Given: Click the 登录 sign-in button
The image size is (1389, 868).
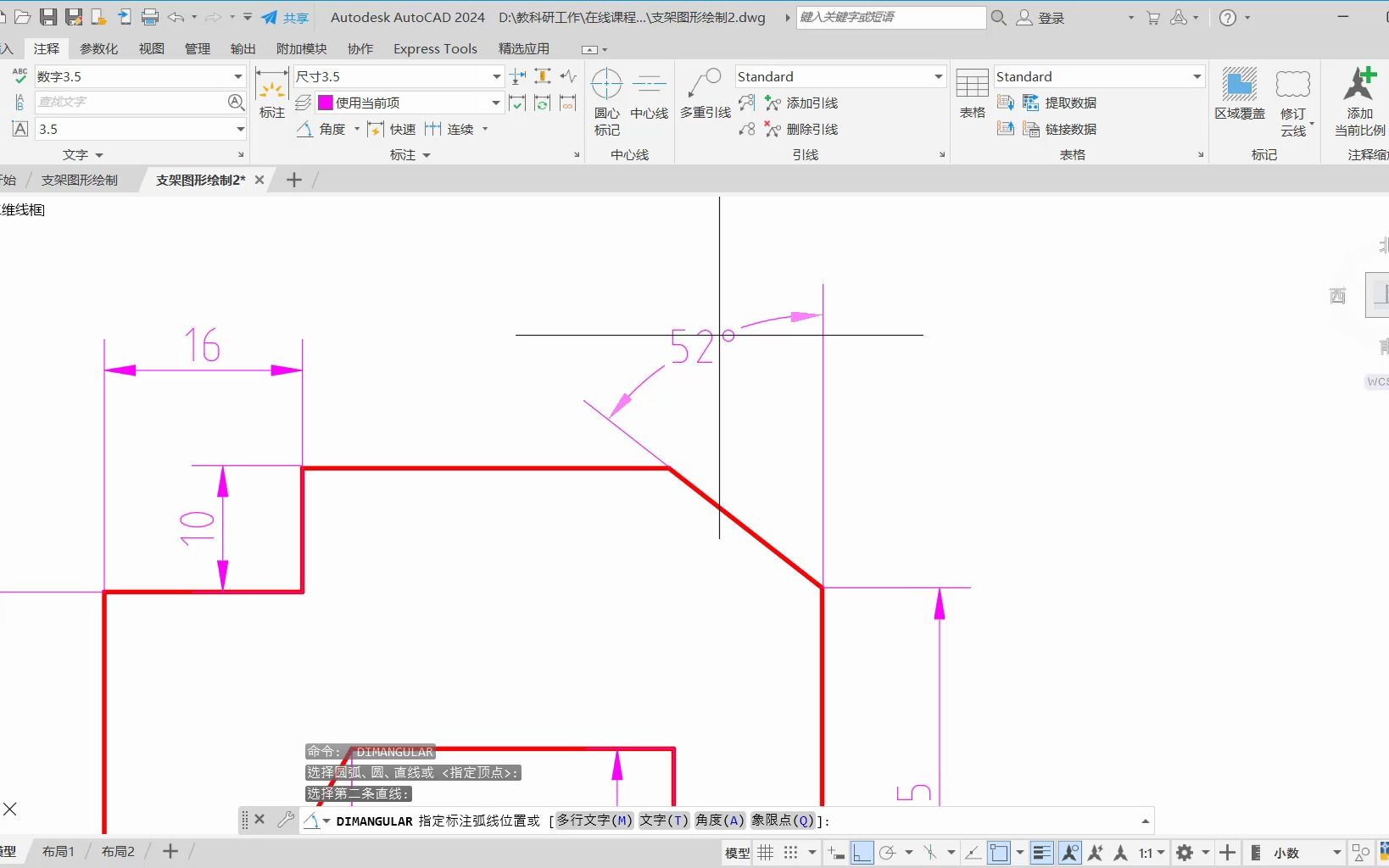Looking at the screenshot, I should [x=1041, y=17].
